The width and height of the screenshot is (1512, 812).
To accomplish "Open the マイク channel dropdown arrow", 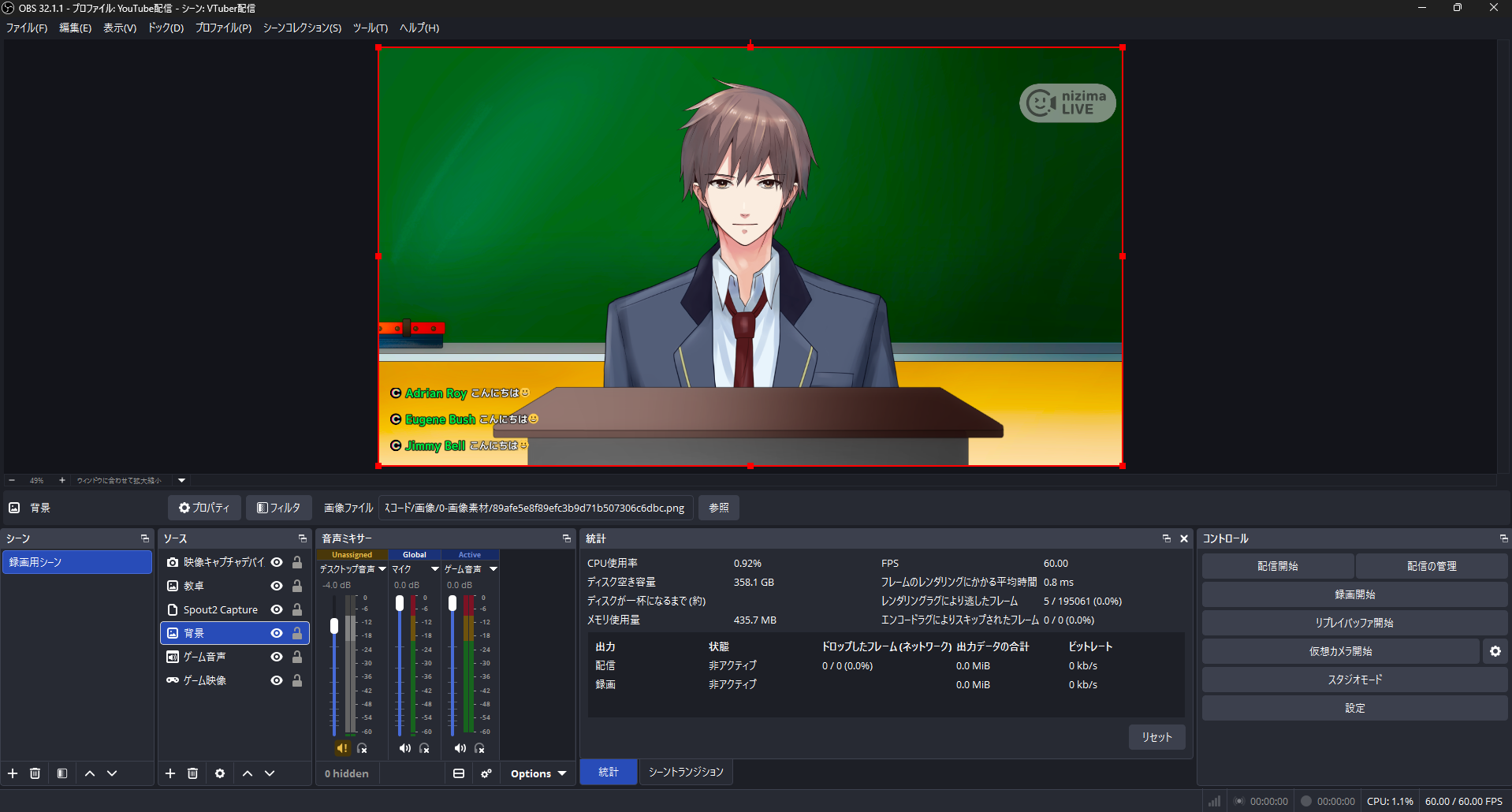I will click(x=434, y=568).
